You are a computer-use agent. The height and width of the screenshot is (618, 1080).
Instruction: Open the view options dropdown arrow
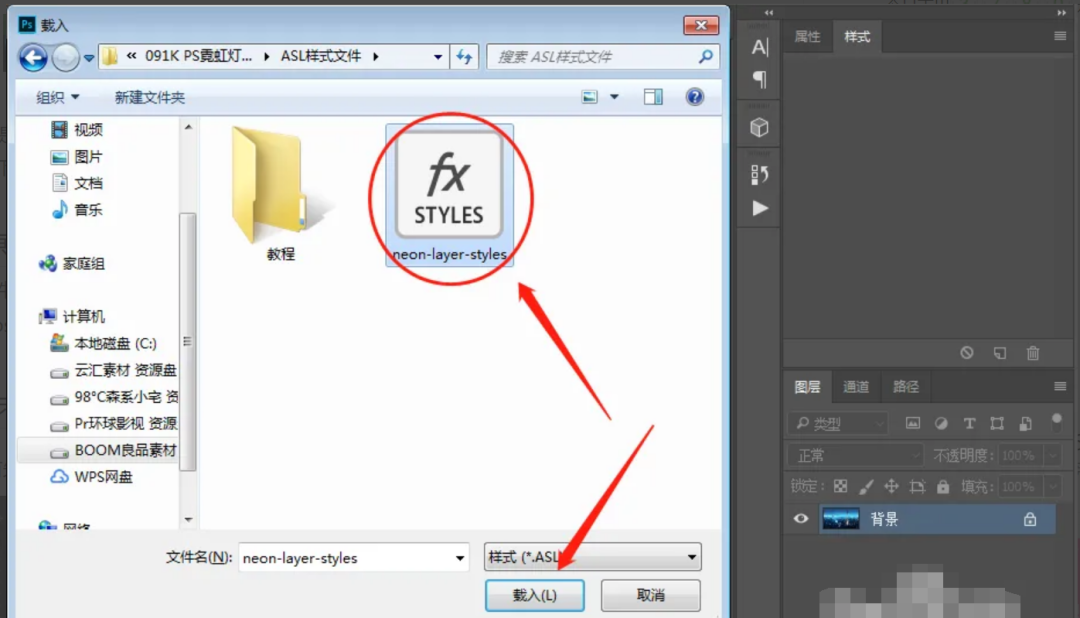(x=614, y=97)
